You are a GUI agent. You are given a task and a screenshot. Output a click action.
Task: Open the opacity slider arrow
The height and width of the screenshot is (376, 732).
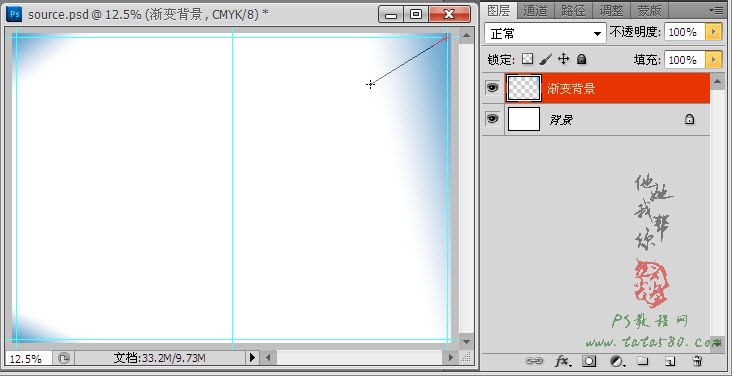click(x=714, y=32)
